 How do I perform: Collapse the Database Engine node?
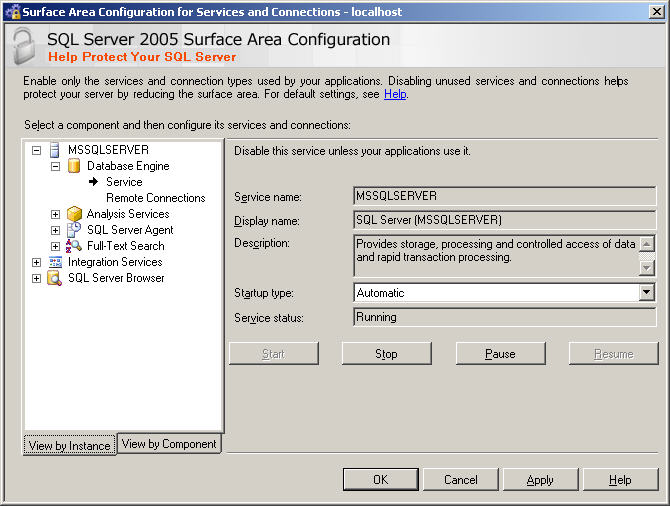click(56, 166)
